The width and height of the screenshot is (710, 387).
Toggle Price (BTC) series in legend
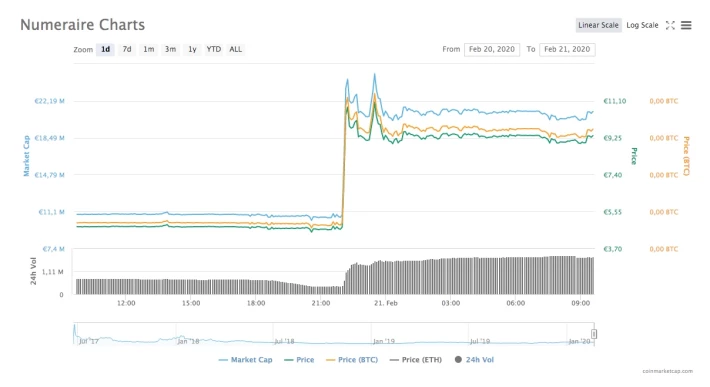click(352, 360)
